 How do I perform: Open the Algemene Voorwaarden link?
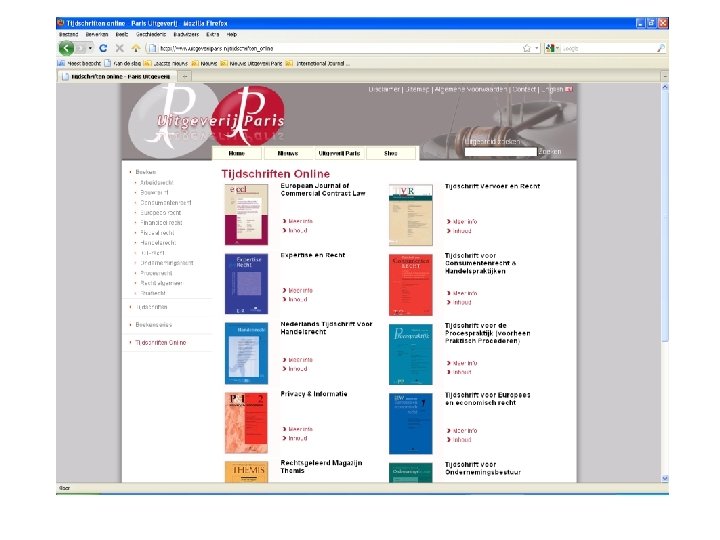471,90
